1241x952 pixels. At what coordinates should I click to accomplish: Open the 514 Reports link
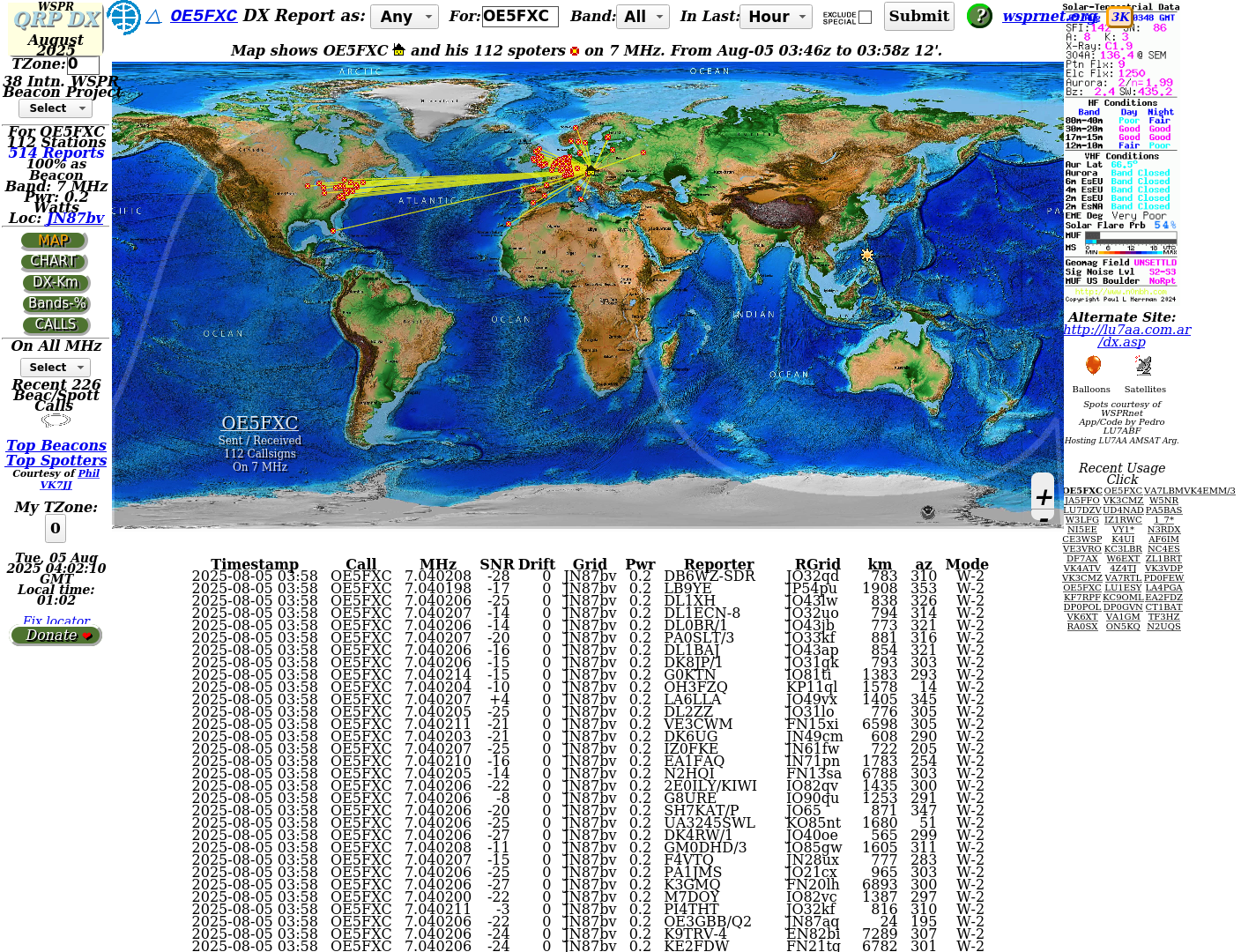pos(56,152)
